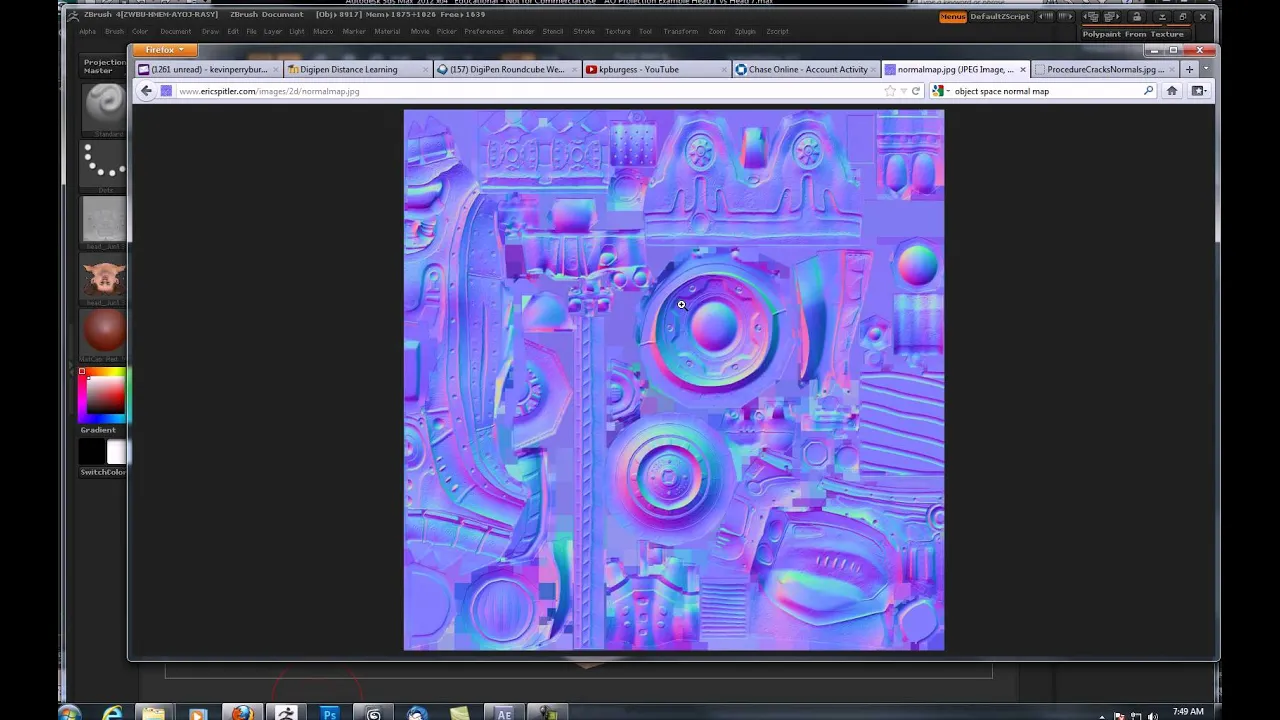Open the ZBrush Draw menu
The height and width of the screenshot is (720, 1280).
click(210, 31)
